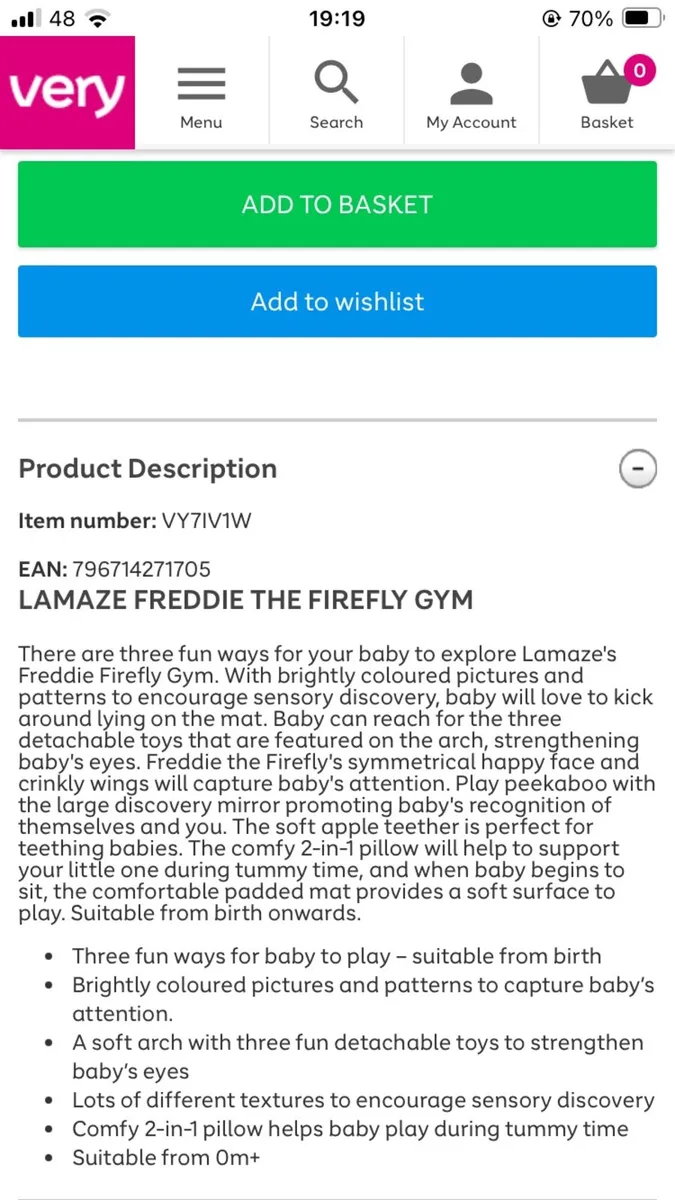
Task: Tap the Search magnifier icon
Action: point(336,83)
